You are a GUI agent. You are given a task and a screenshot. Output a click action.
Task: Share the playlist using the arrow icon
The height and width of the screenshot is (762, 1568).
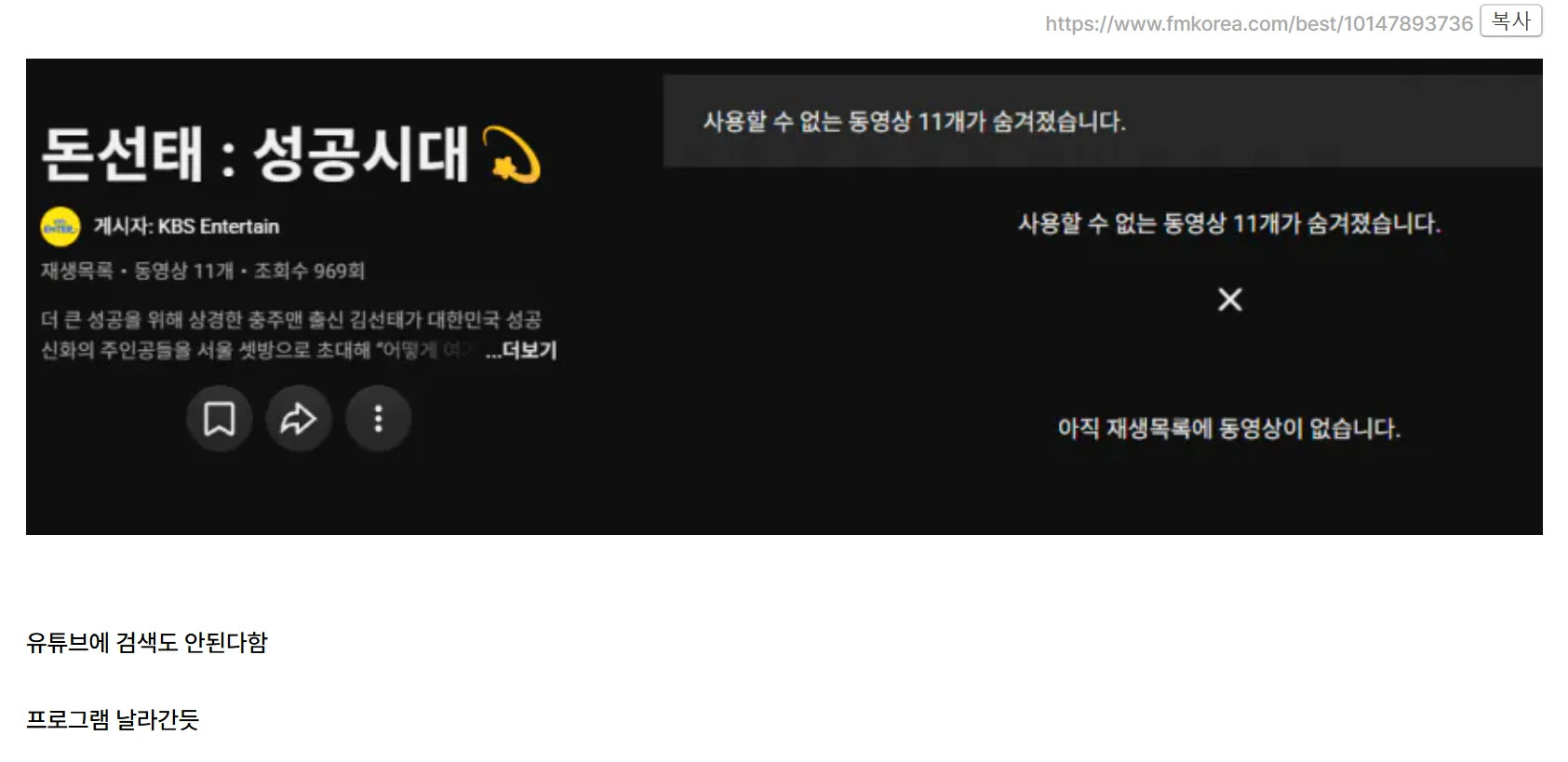(x=299, y=419)
